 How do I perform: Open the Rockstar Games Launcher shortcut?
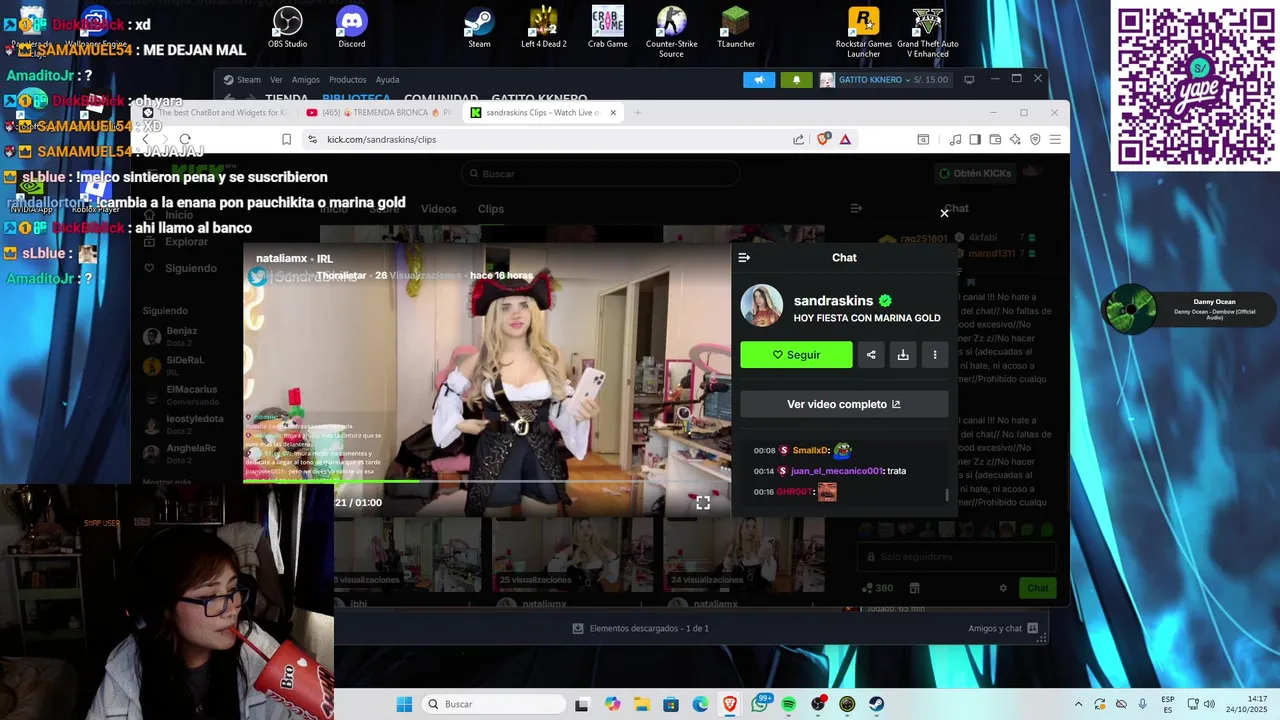pos(863,32)
